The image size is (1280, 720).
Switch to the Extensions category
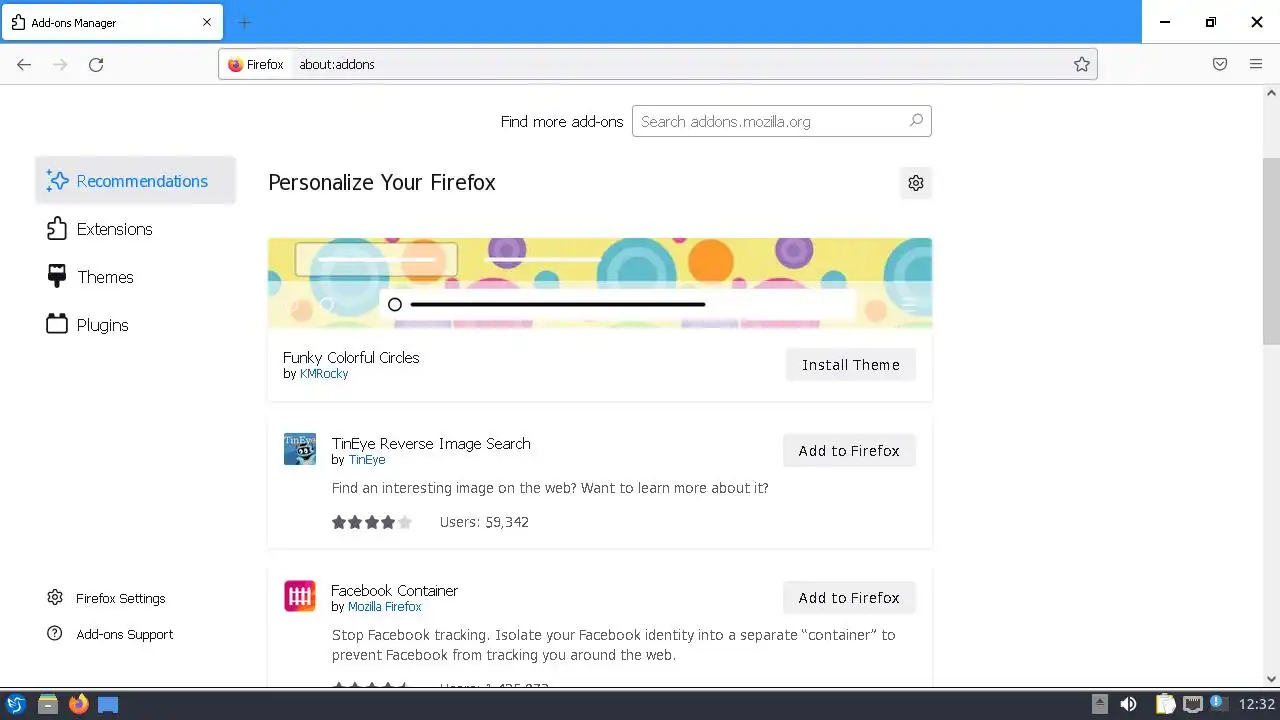point(136,229)
